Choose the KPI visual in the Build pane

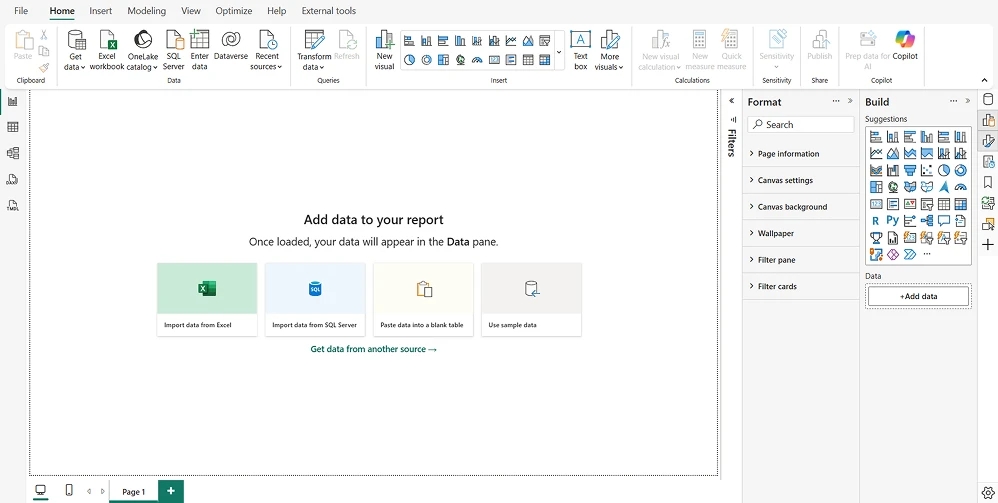[x=910, y=204]
